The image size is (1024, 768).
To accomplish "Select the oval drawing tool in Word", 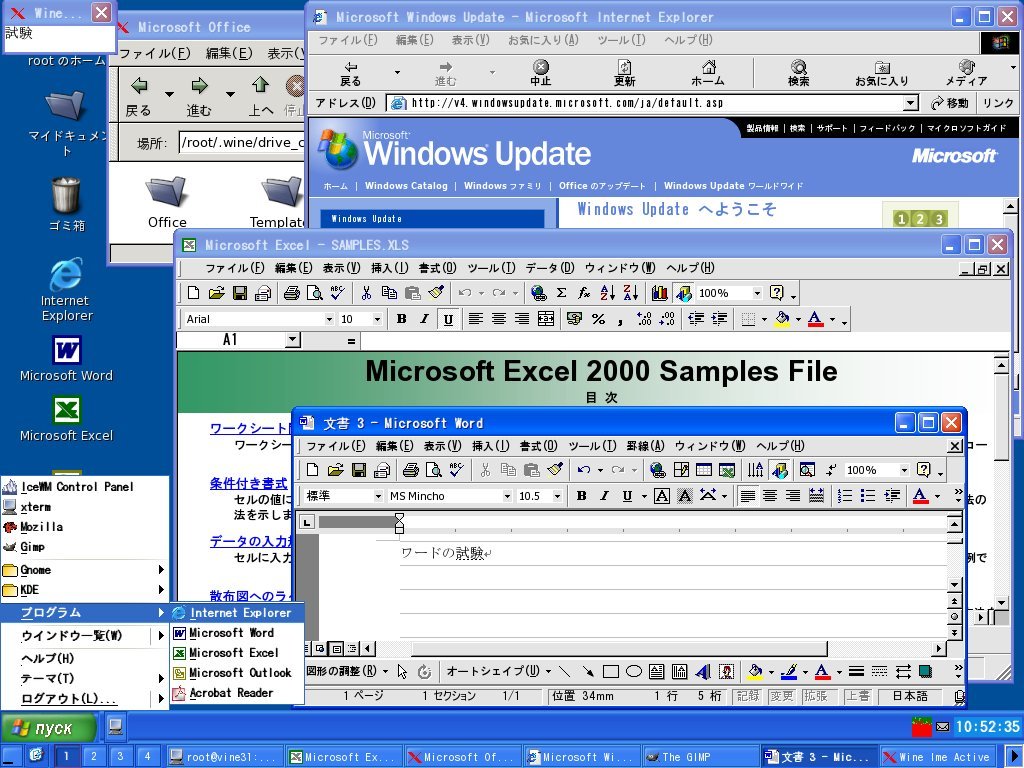I will tap(633, 671).
